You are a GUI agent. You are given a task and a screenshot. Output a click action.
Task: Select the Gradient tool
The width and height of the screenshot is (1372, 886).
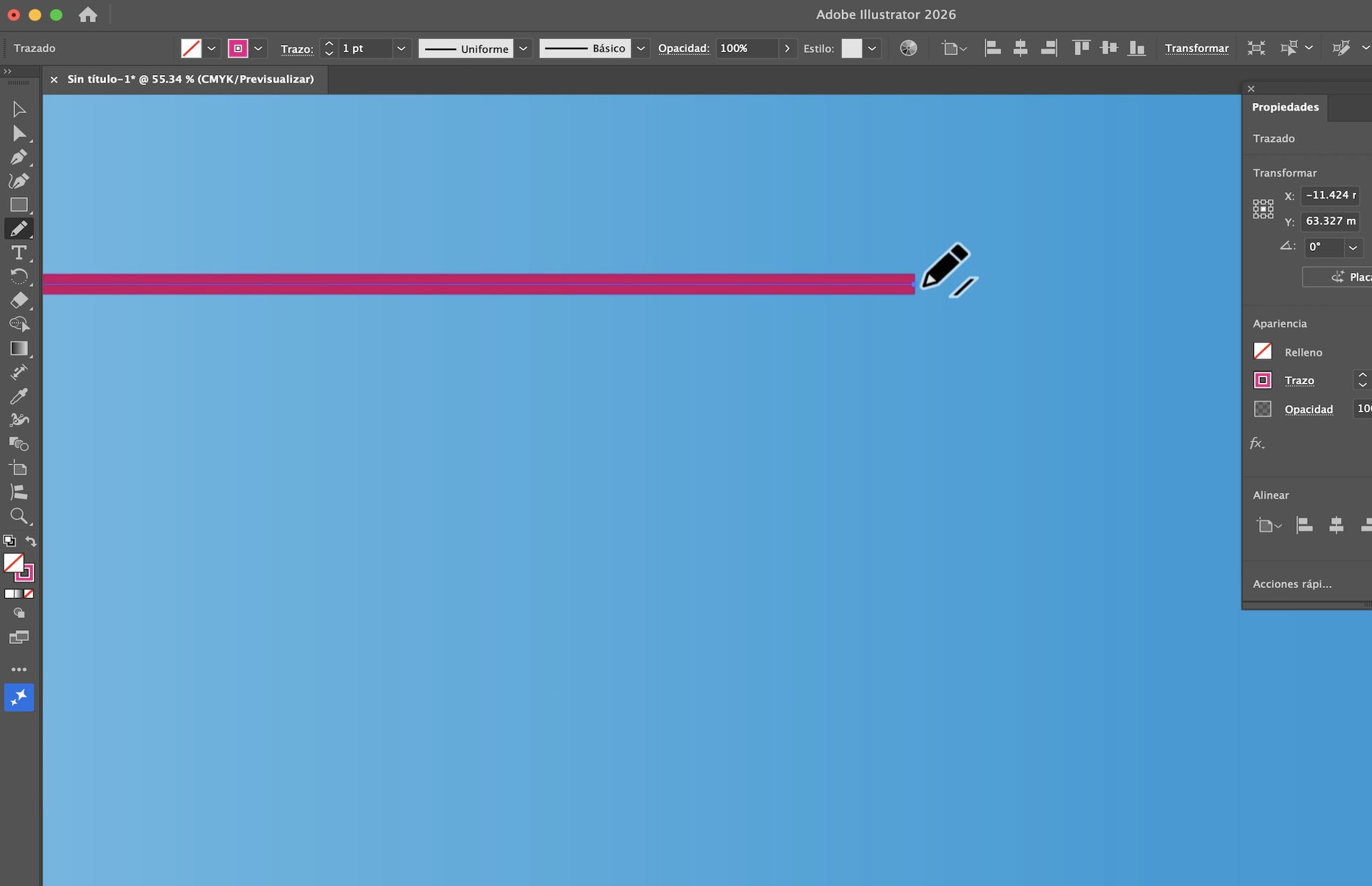click(19, 348)
